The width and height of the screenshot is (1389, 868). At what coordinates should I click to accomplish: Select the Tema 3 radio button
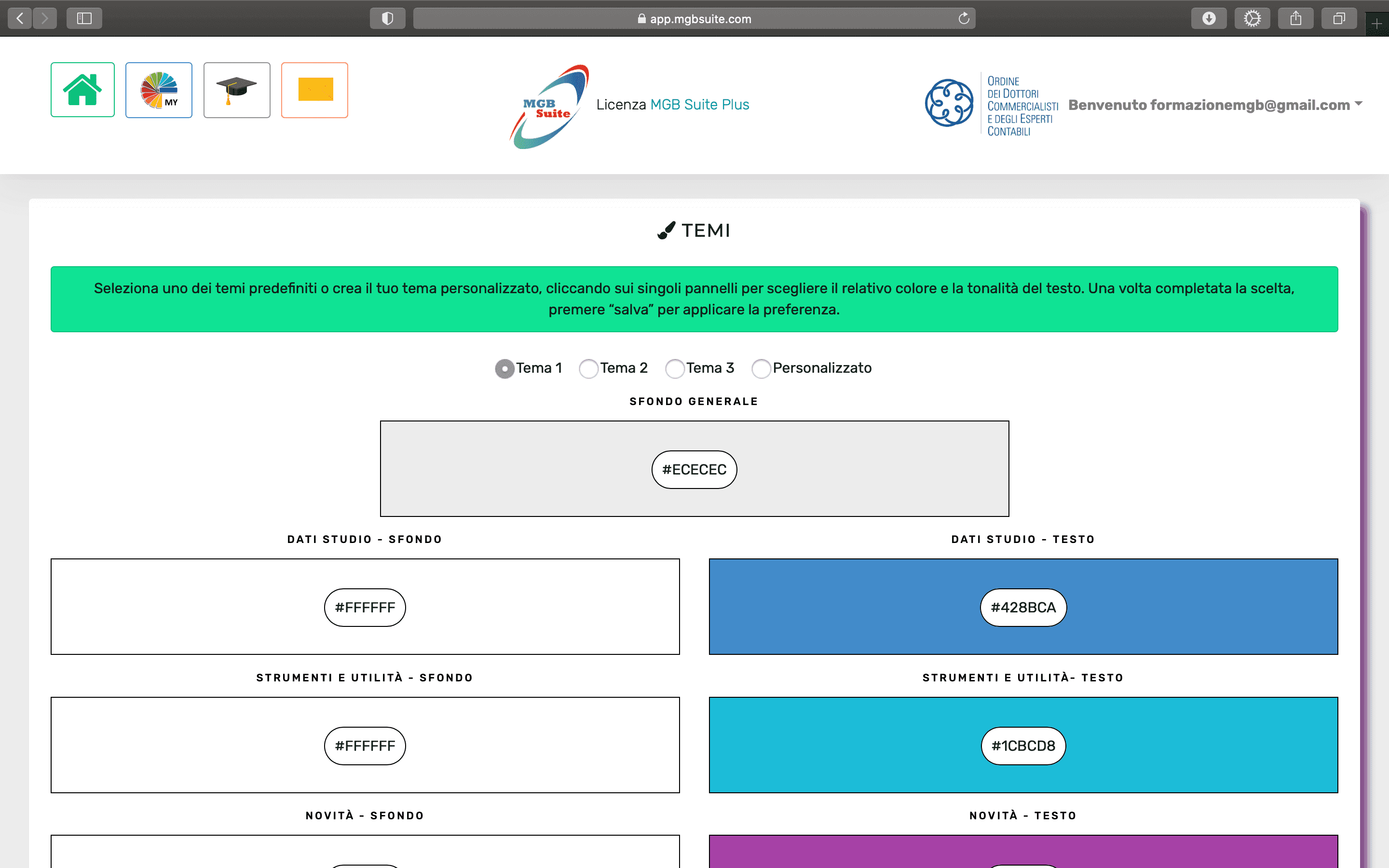click(674, 368)
